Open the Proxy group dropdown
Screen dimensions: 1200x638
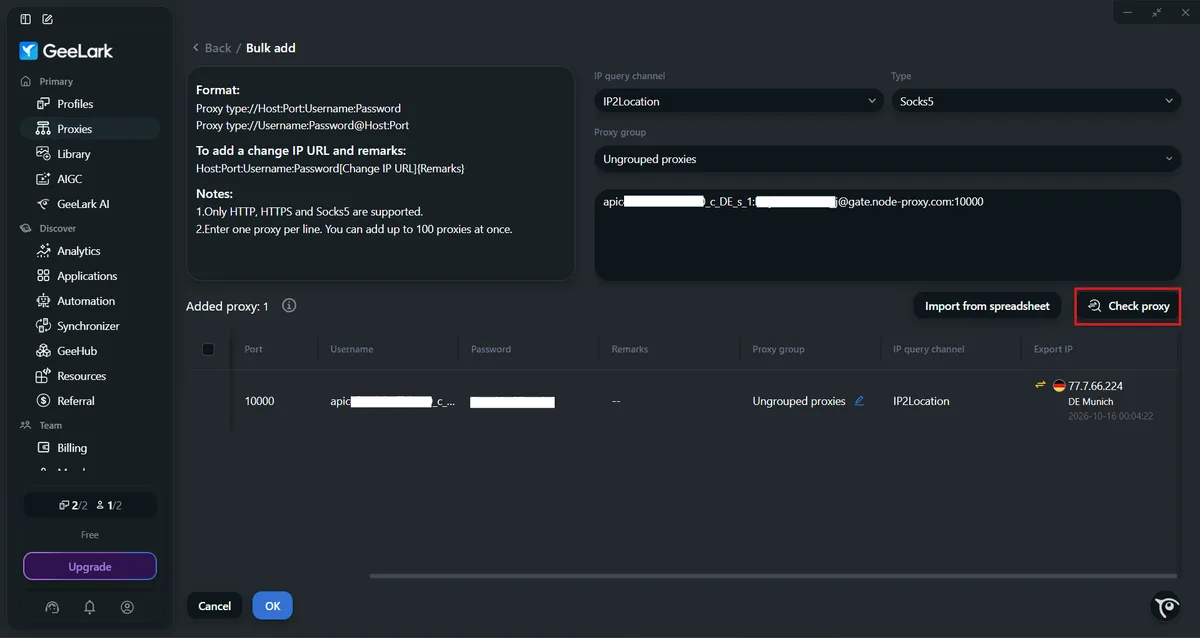[887, 159]
